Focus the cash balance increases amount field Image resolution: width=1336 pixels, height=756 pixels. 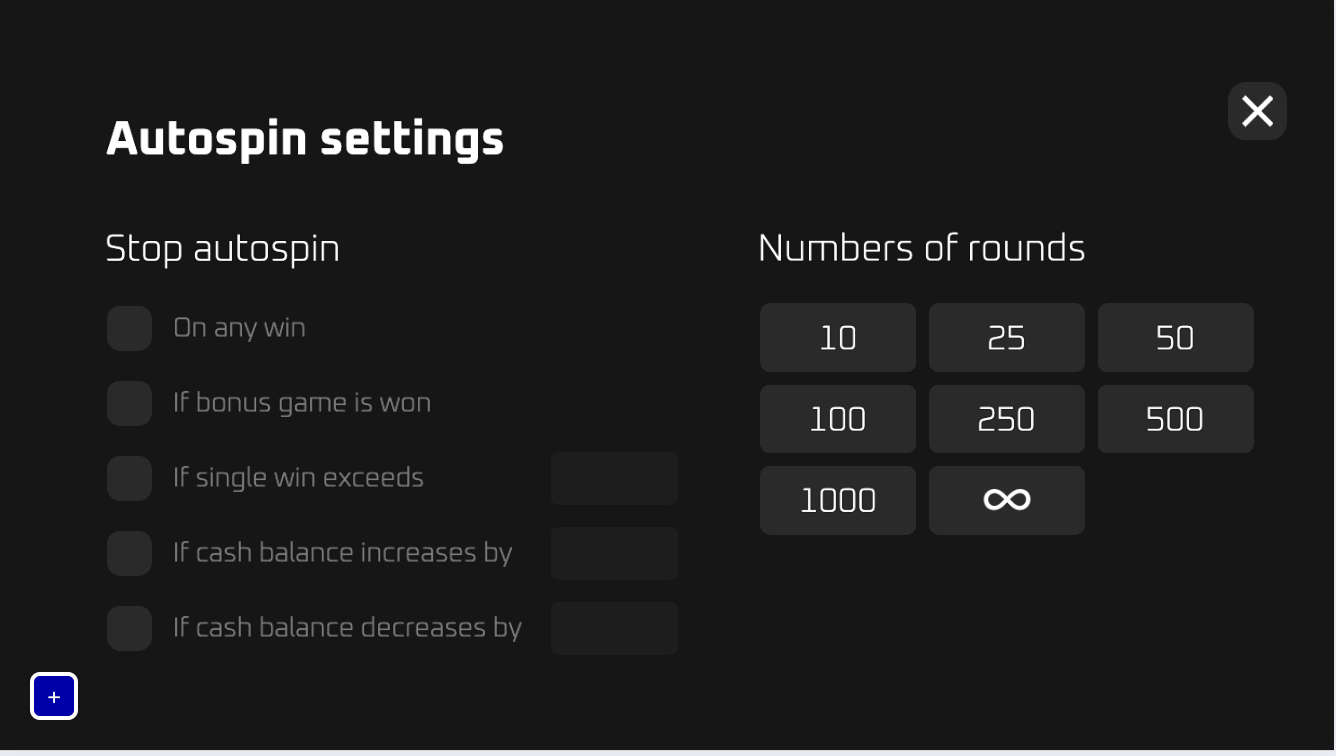[x=614, y=554]
